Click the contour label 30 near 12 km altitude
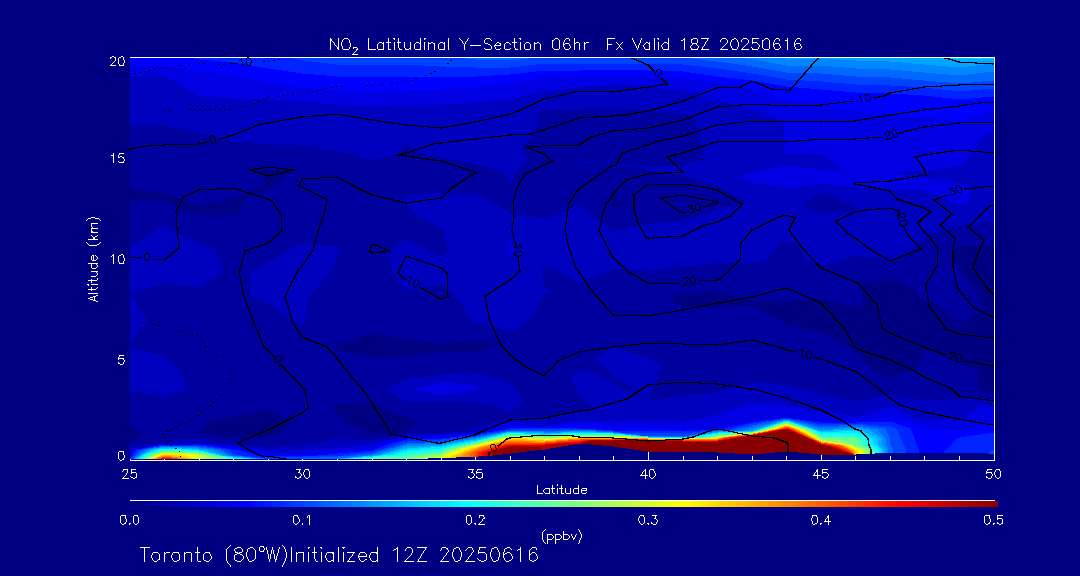 pyautogui.click(x=694, y=208)
